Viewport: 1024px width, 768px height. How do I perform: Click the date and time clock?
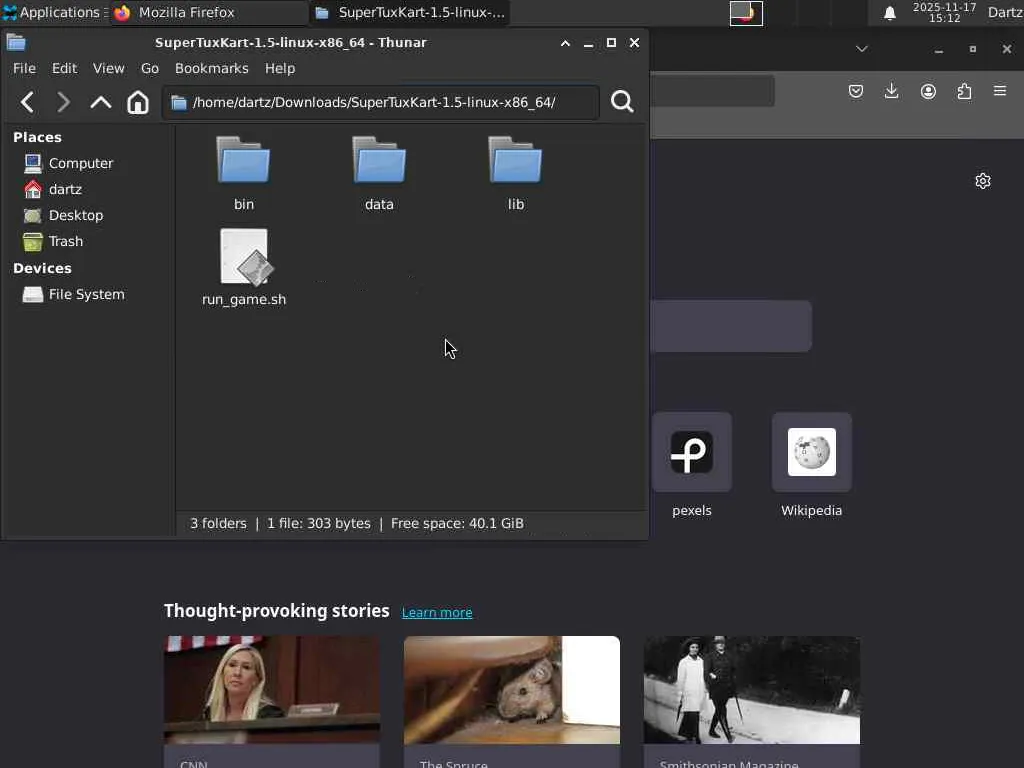click(944, 12)
